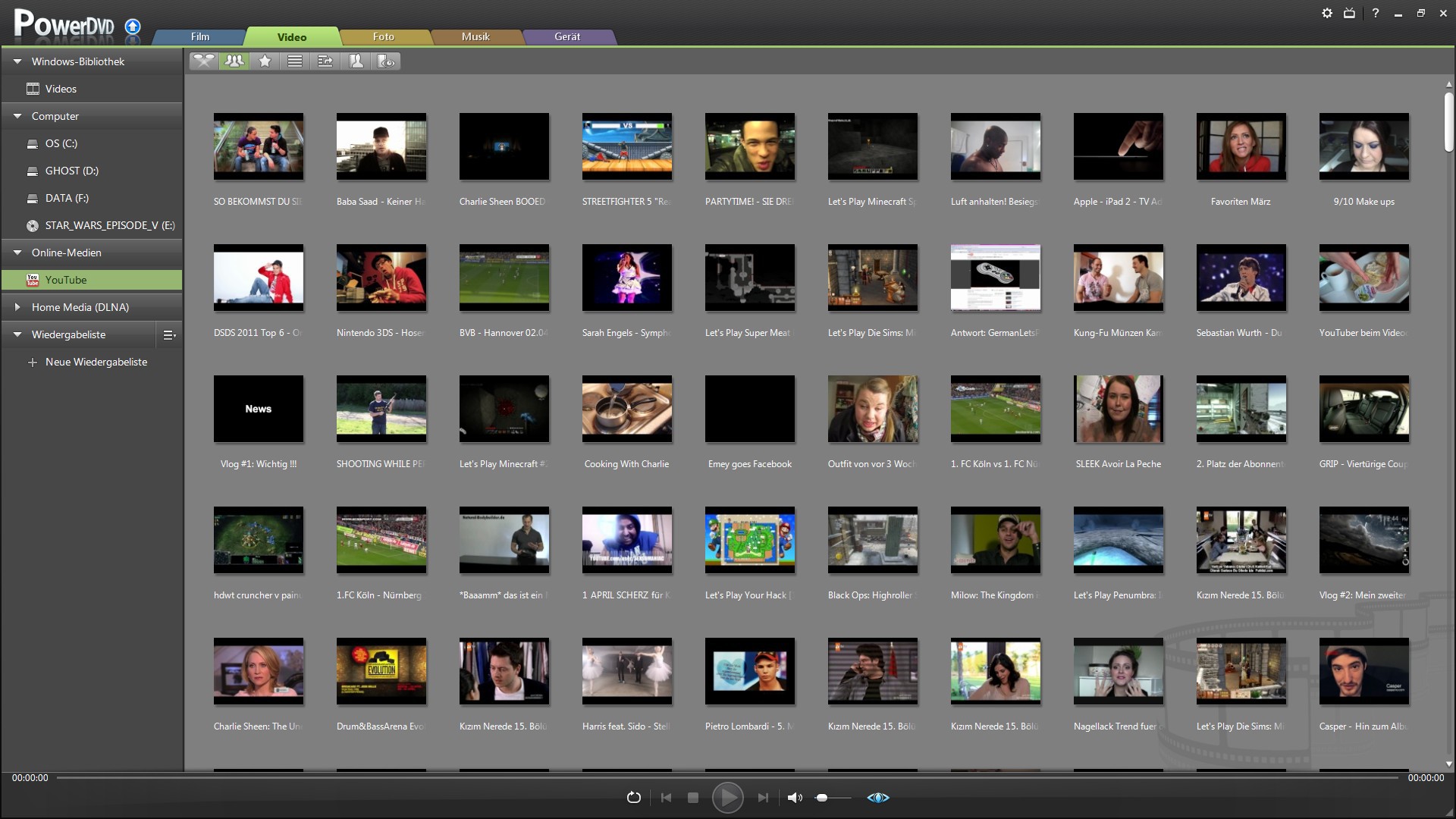This screenshot has height=819, width=1456.
Task: Collapse the Windows-Bibliothek section
Action: [17, 61]
